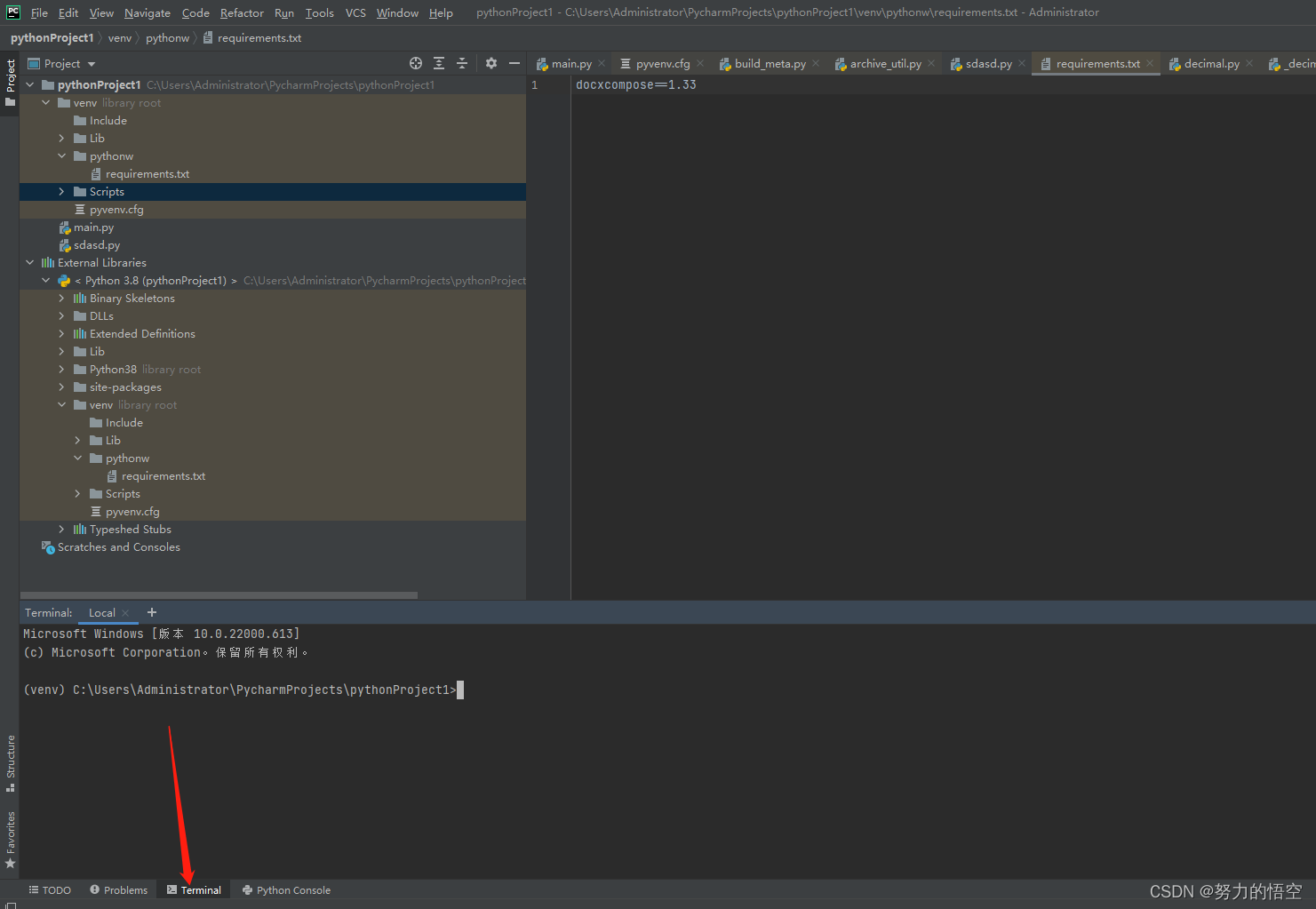
Task: Expand all nodes in Project tree
Action: 438,63
